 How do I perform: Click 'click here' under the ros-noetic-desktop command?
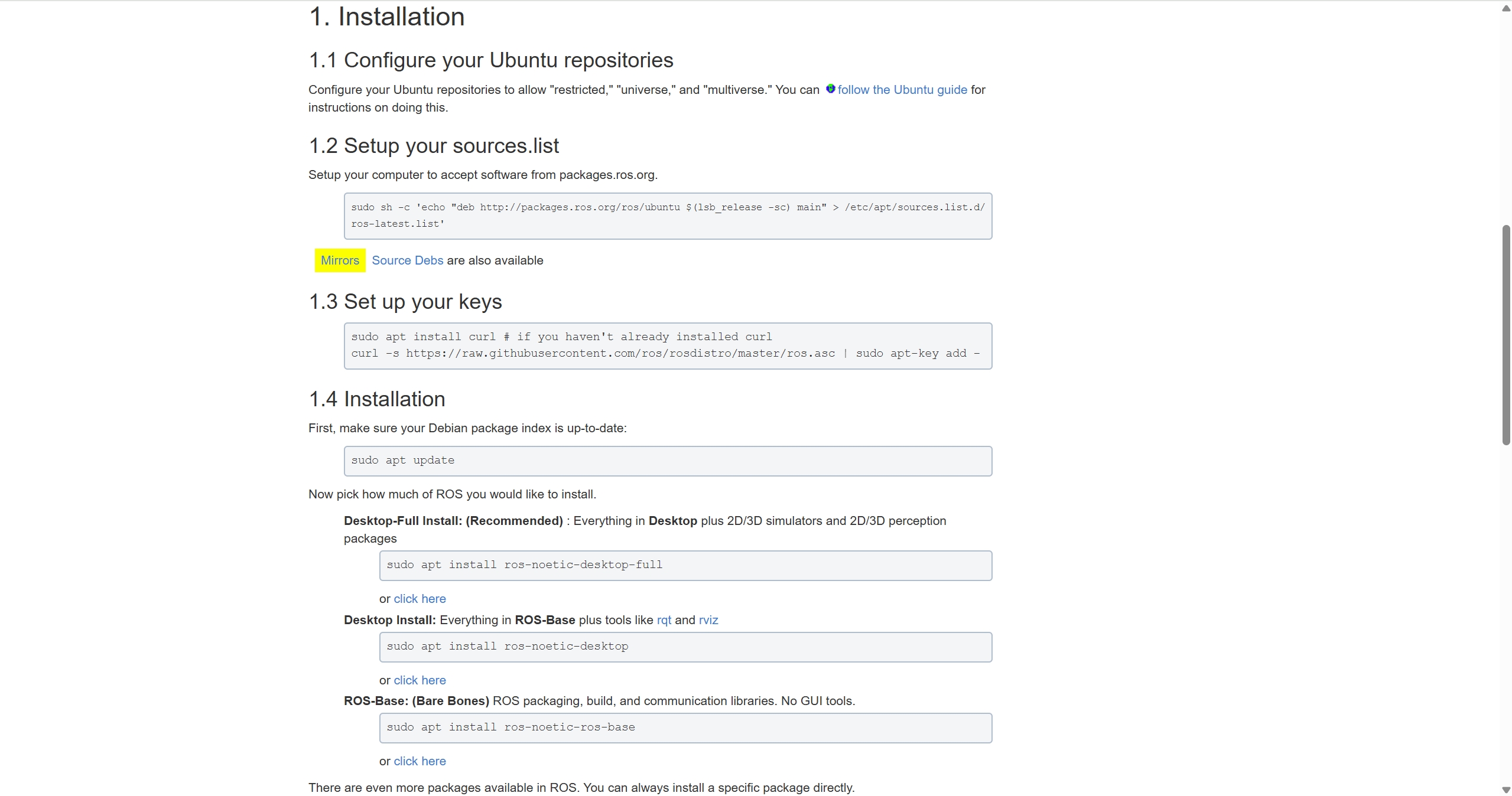pyautogui.click(x=420, y=680)
